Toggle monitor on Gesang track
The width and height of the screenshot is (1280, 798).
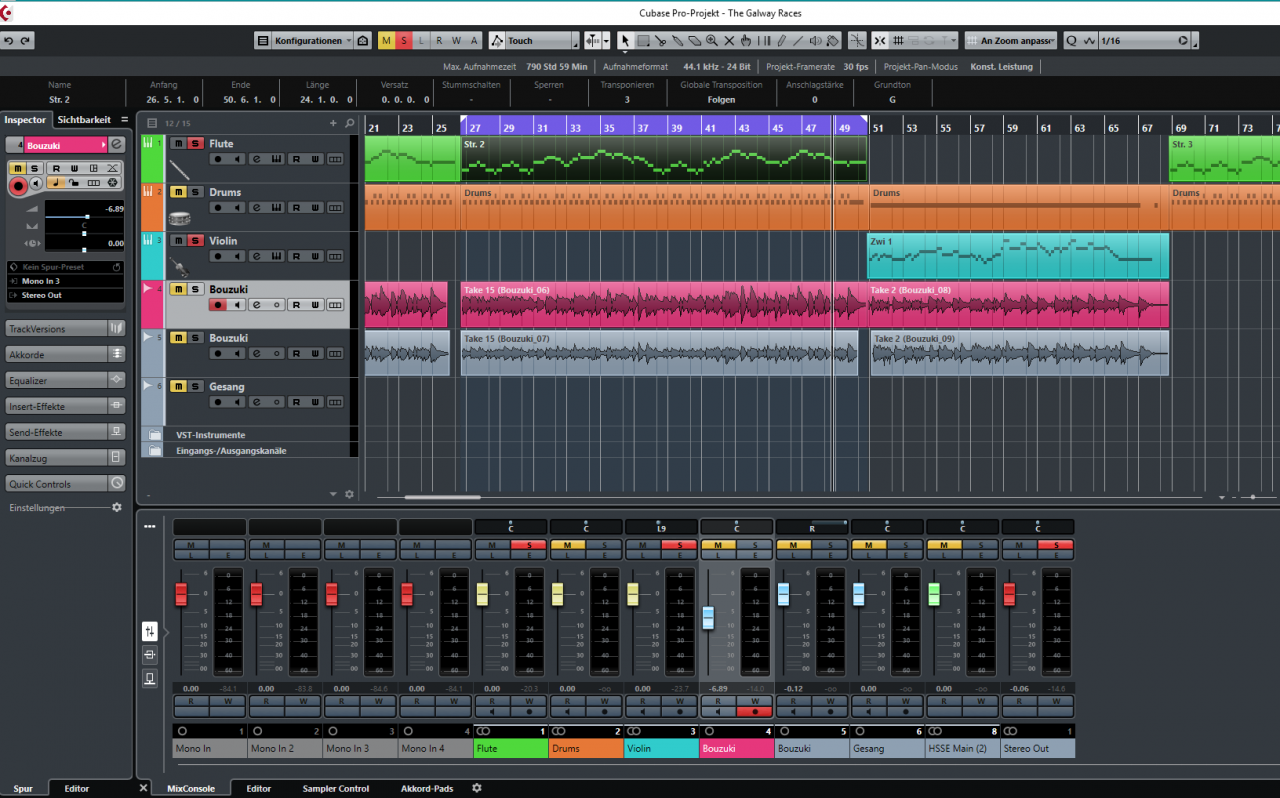(x=236, y=402)
